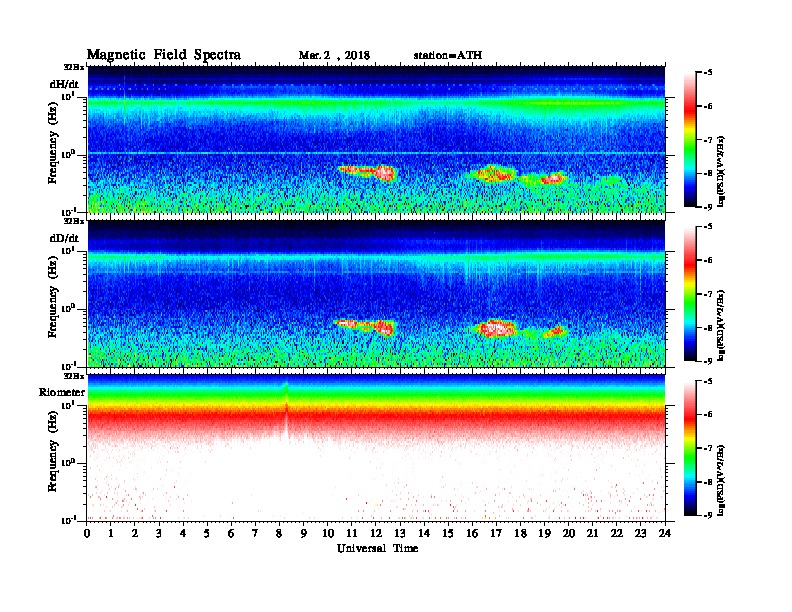Click hour tick label "3" on time axis
The width and height of the screenshot is (792, 612).
click(x=159, y=534)
